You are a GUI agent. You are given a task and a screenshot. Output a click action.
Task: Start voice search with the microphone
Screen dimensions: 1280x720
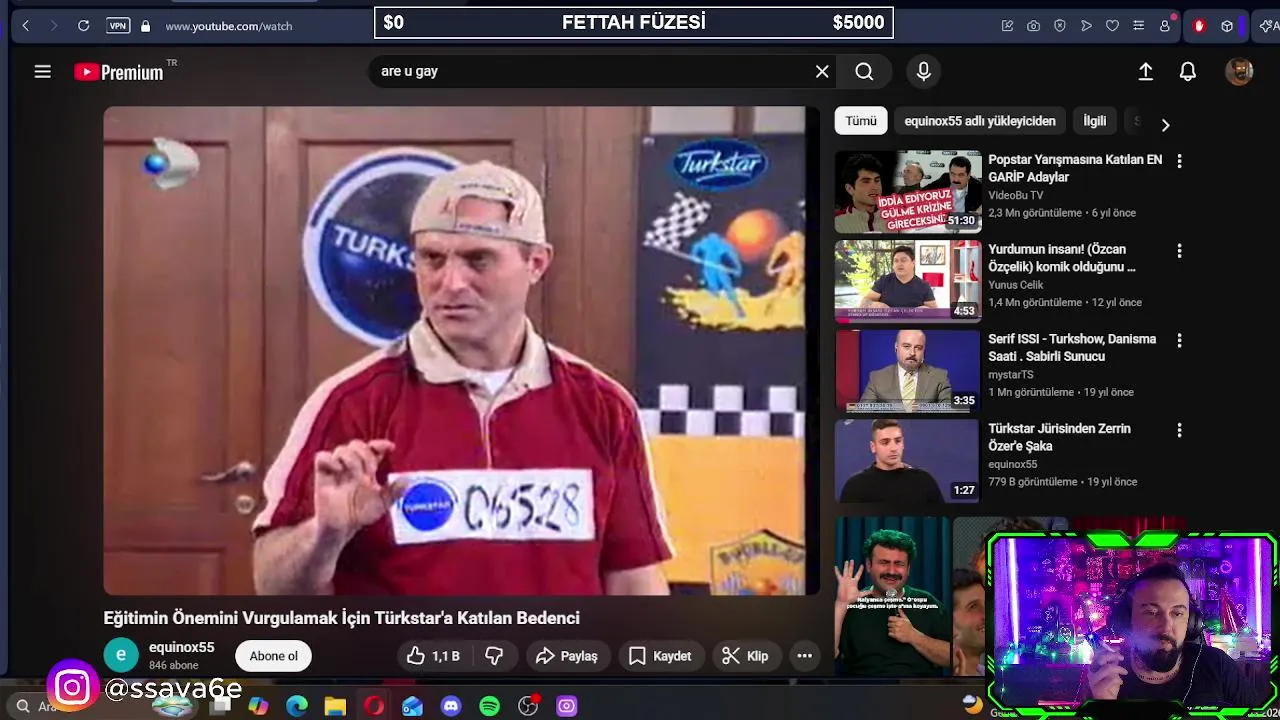[x=924, y=72]
